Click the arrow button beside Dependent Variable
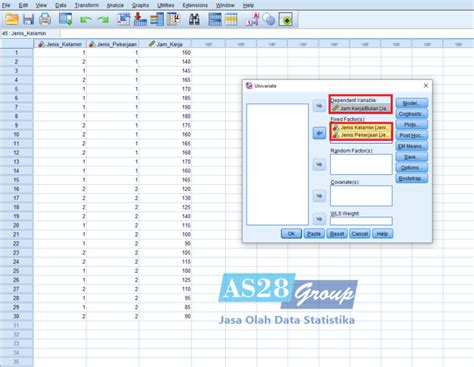Image resolution: width=474 pixels, height=367 pixels. coord(319,106)
